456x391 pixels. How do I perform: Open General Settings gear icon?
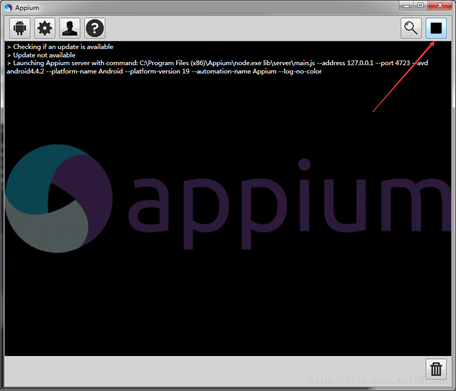[45, 28]
